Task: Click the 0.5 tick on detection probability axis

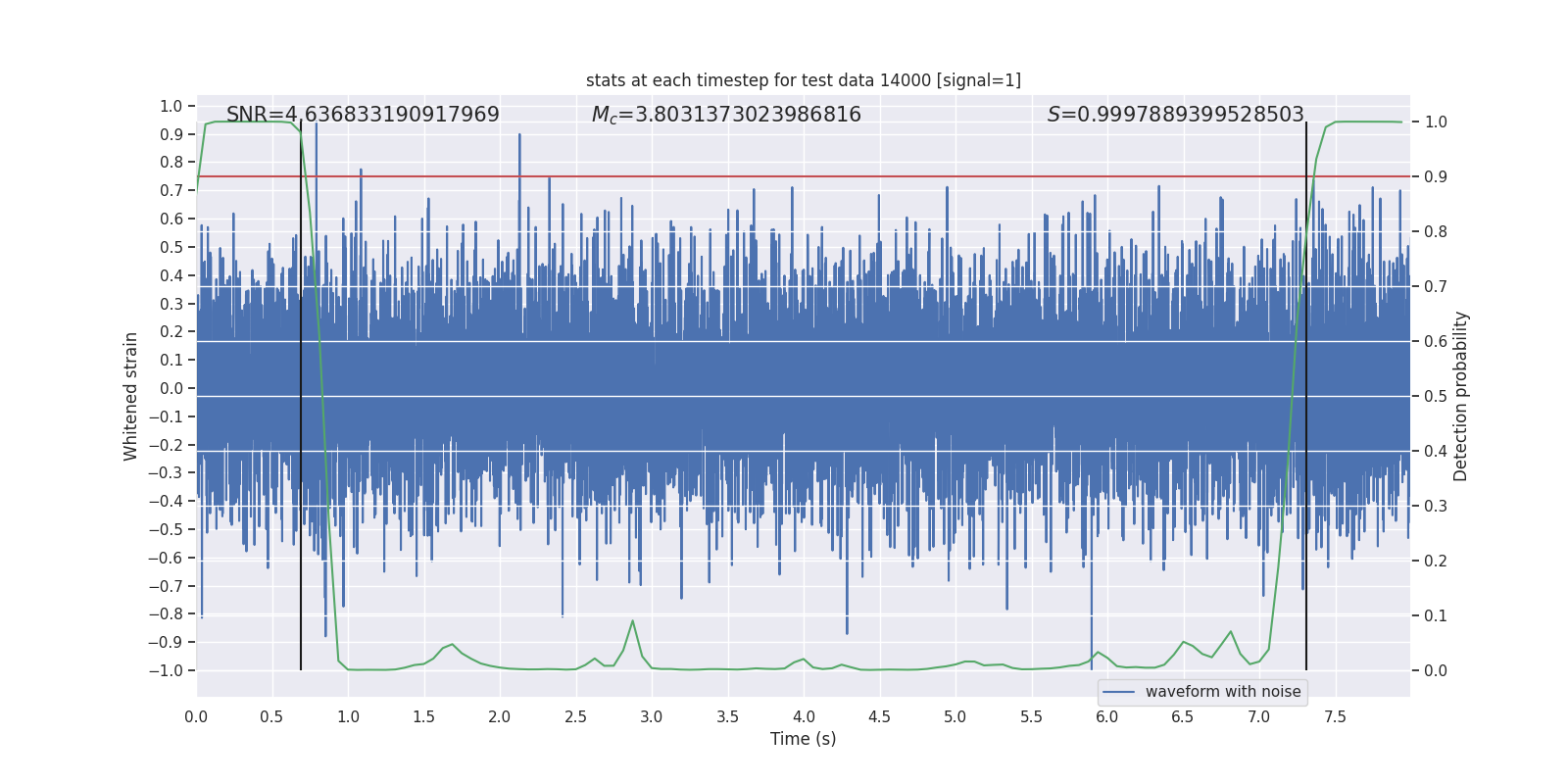Action: (x=1435, y=396)
